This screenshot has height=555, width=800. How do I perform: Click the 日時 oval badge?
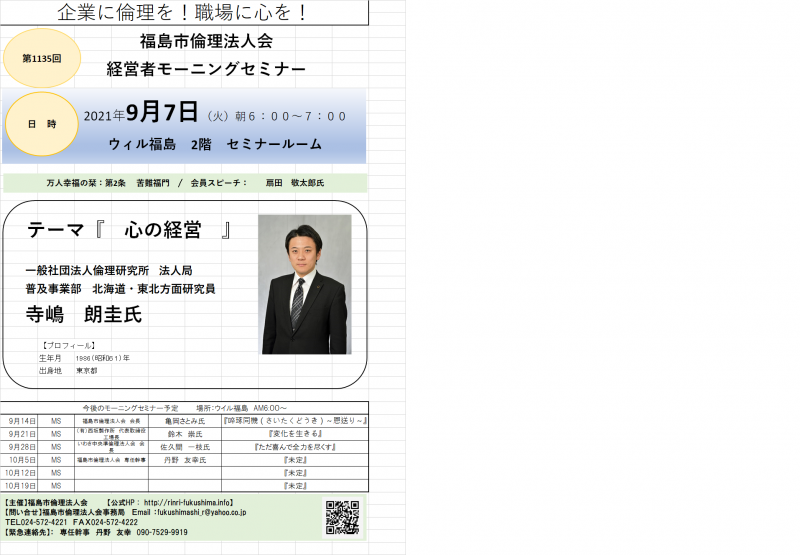(41, 124)
